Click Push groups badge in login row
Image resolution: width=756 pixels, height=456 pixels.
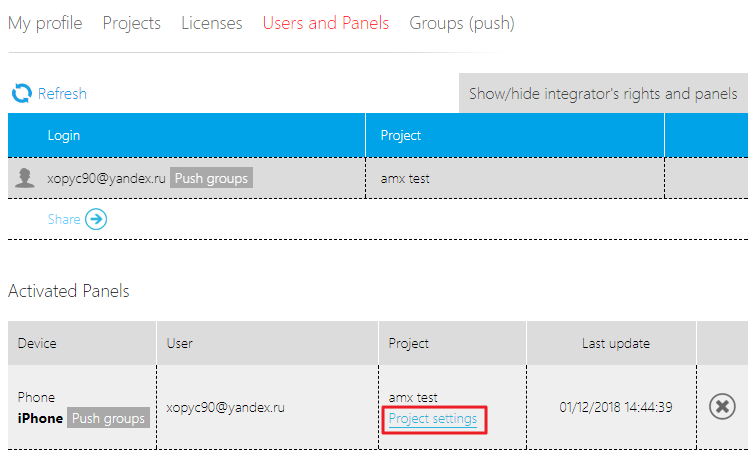210,179
